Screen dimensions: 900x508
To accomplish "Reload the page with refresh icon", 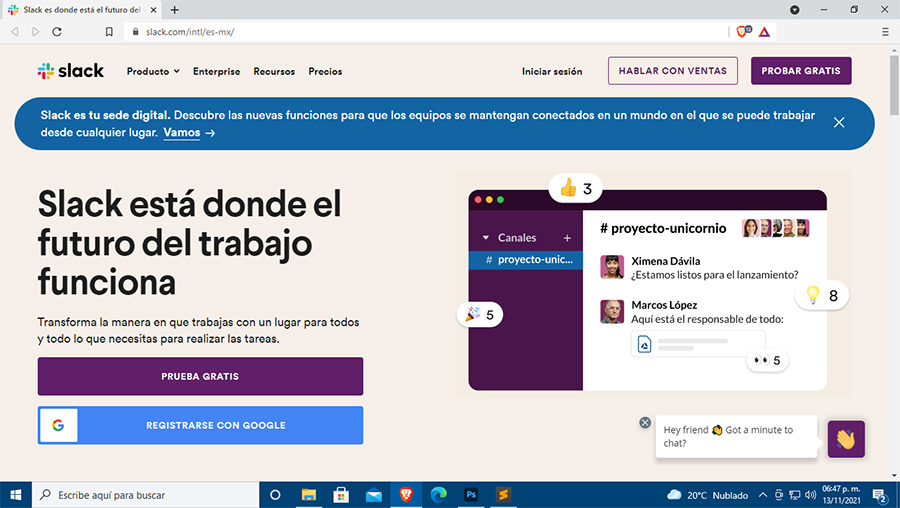I will click(57, 32).
